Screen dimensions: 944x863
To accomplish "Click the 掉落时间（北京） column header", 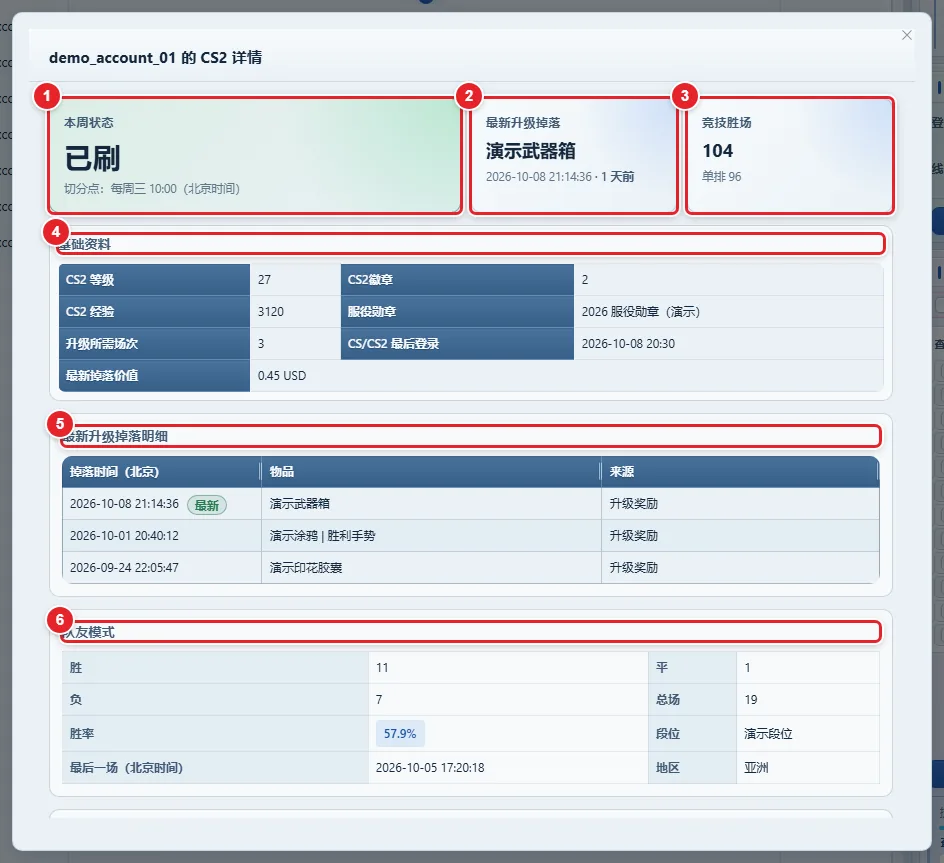I will click(x=161, y=472).
